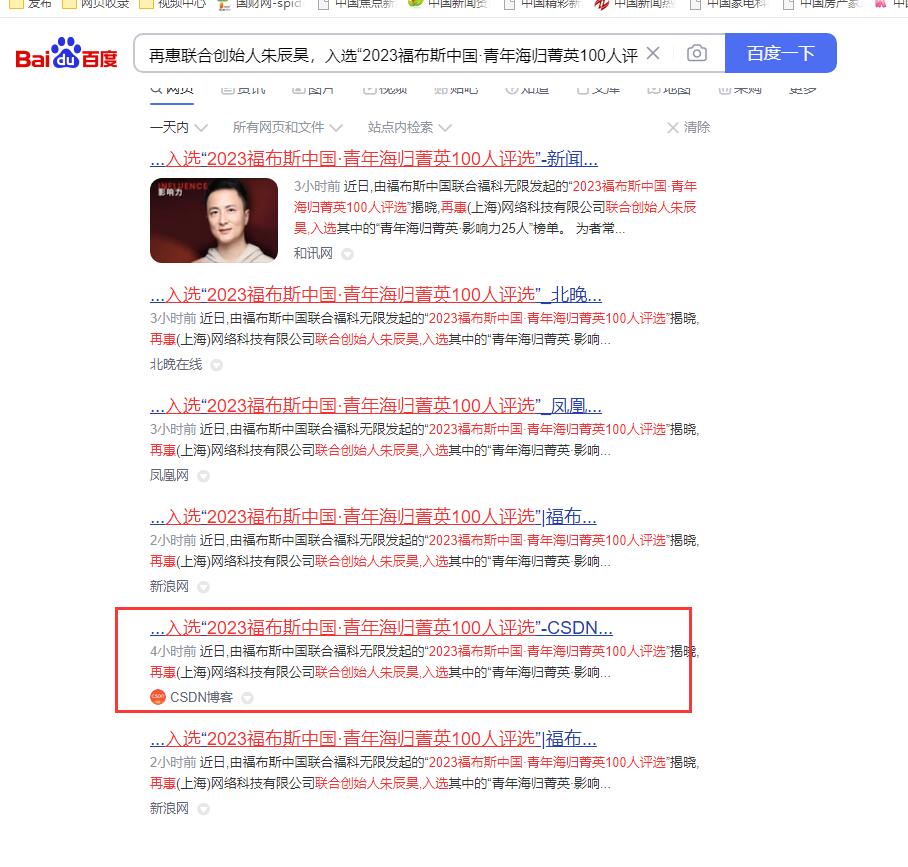Click the 百度一下 search button

point(781,53)
